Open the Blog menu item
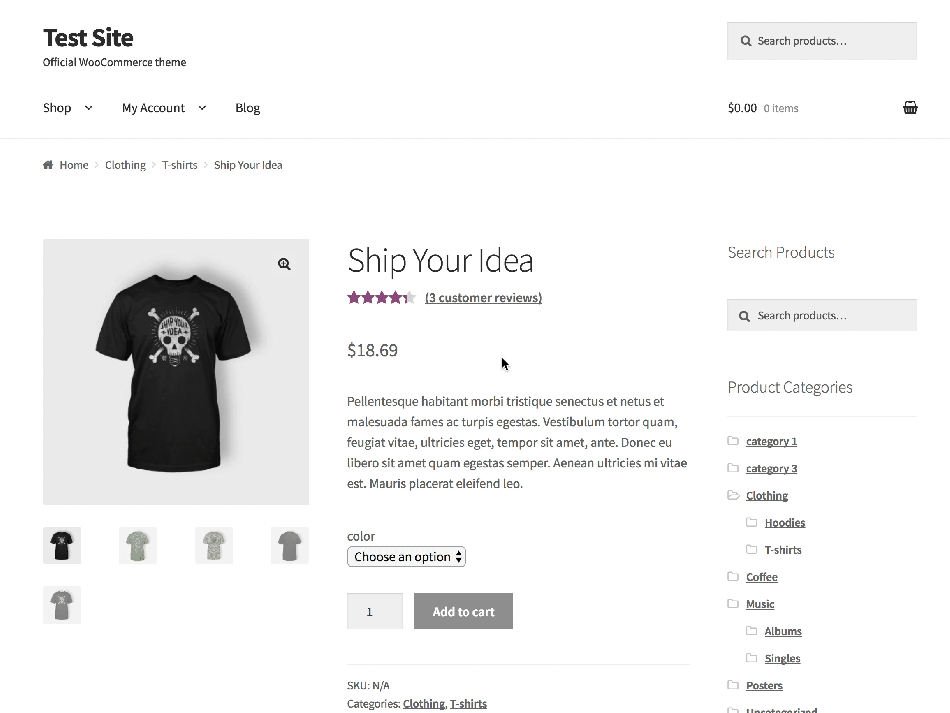The height and width of the screenshot is (713, 950). click(247, 108)
